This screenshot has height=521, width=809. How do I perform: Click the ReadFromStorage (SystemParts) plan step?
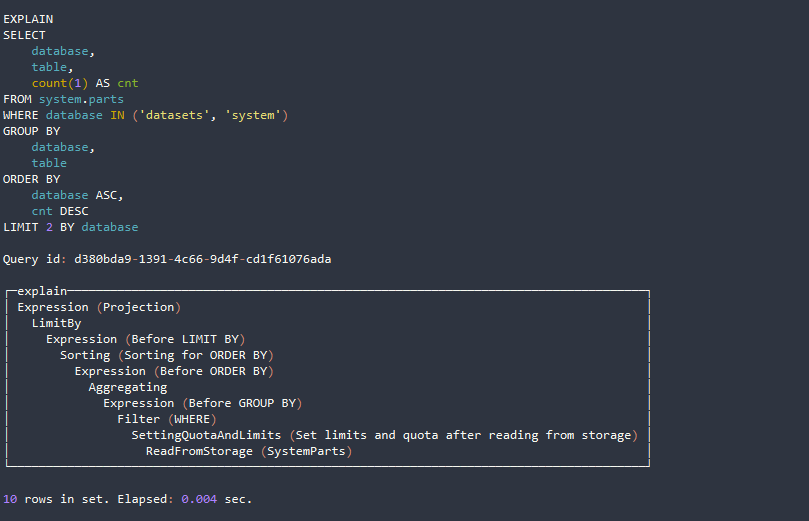[249, 451]
